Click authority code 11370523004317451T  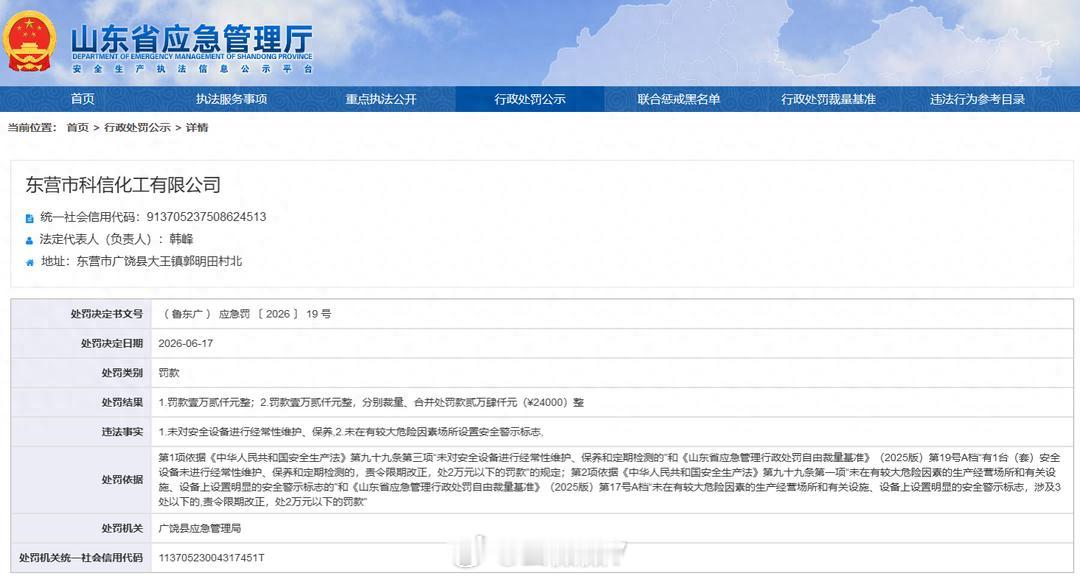pyautogui.click(x=211, y=558)
